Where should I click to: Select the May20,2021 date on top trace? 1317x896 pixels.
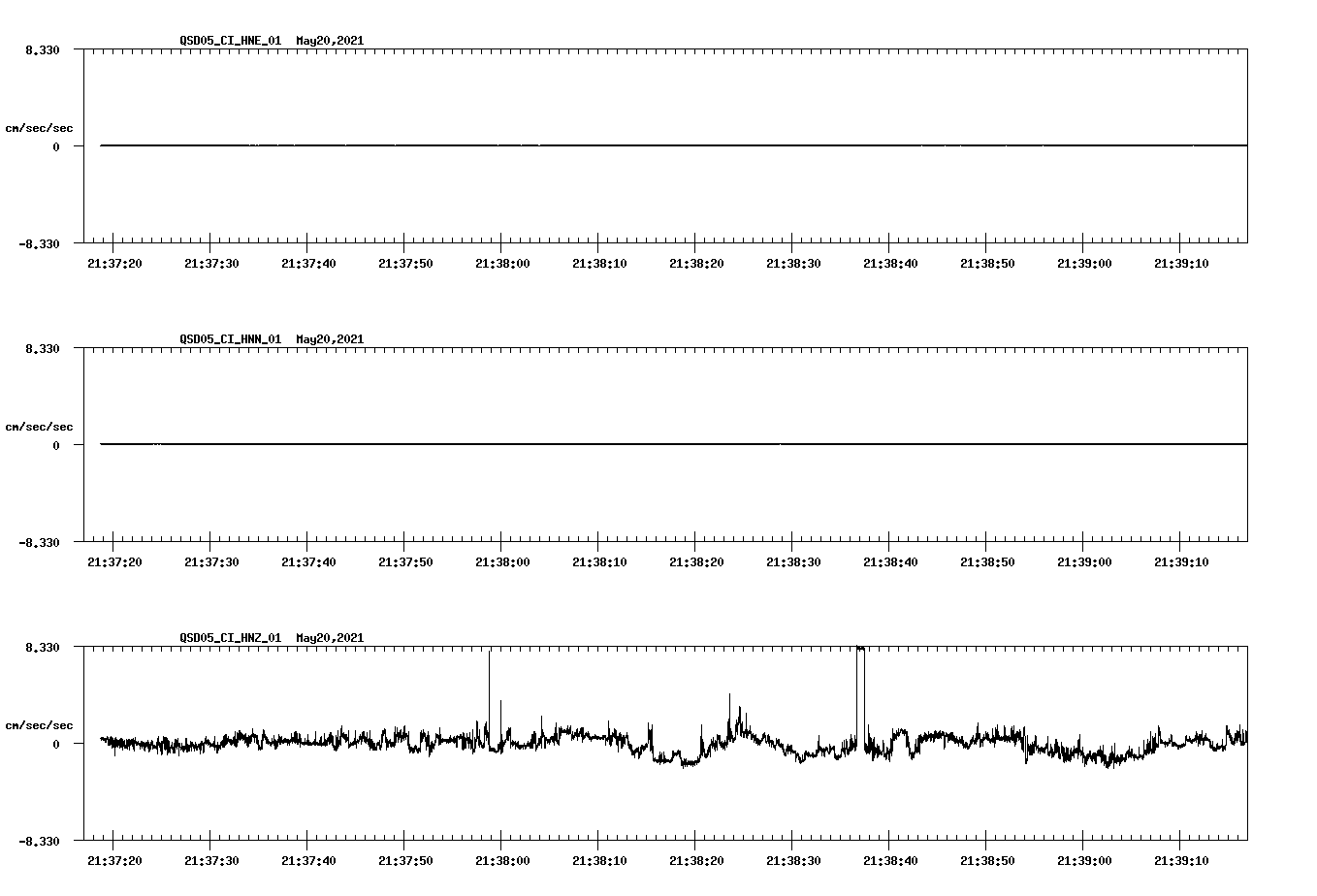point(330,42)
